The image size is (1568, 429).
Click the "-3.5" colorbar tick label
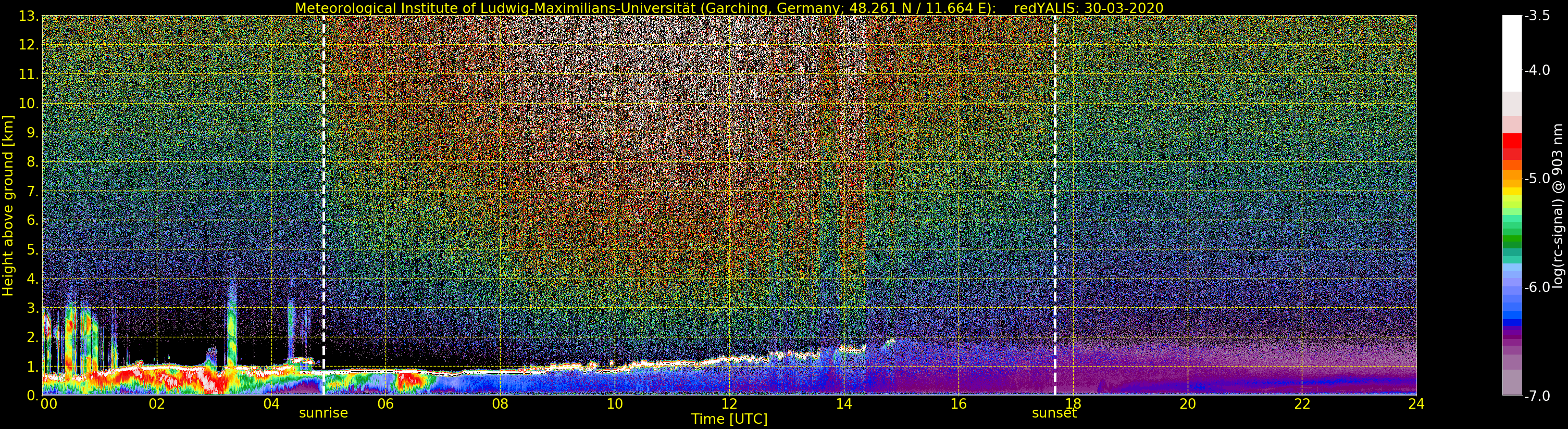[1537, 16]
